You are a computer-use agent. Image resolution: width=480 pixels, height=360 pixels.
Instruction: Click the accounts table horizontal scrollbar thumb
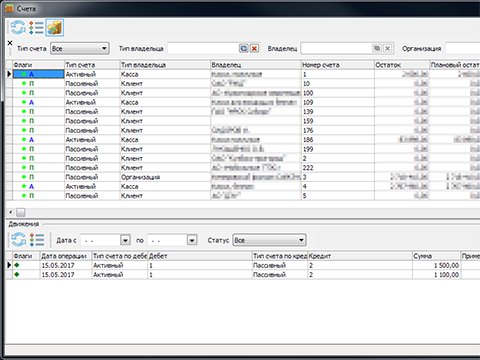(x=21, y=212)
